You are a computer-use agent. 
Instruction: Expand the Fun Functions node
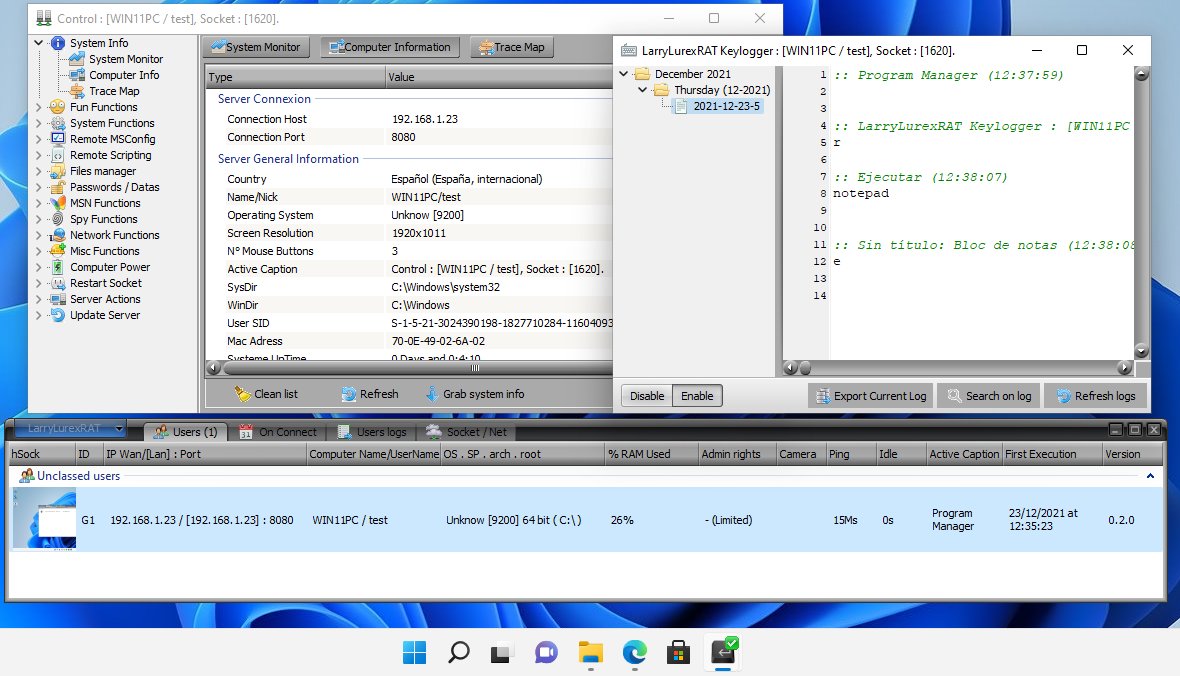(38, 107)
